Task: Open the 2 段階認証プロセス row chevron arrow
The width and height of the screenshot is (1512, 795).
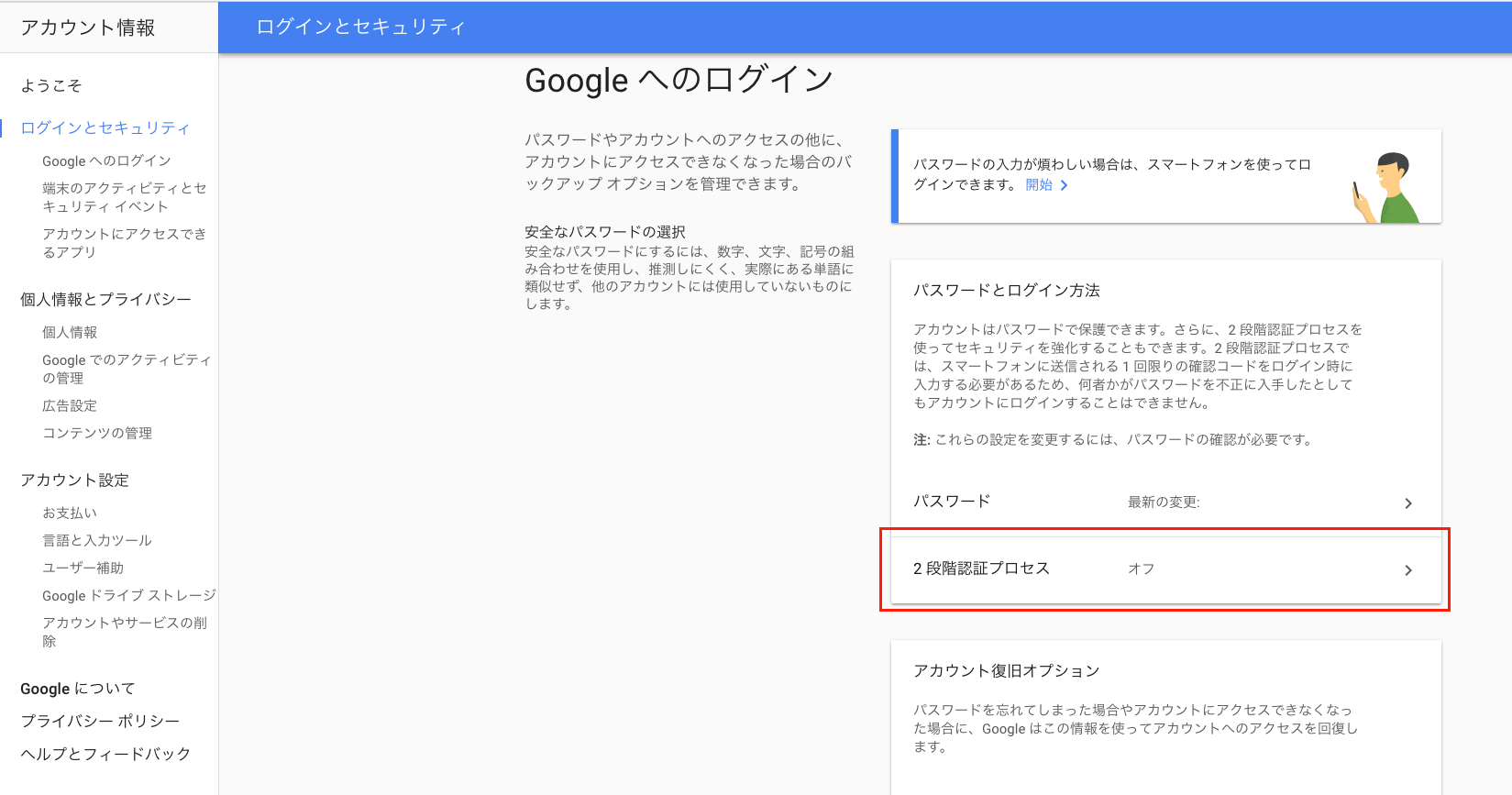Action: click(1408, 570)
